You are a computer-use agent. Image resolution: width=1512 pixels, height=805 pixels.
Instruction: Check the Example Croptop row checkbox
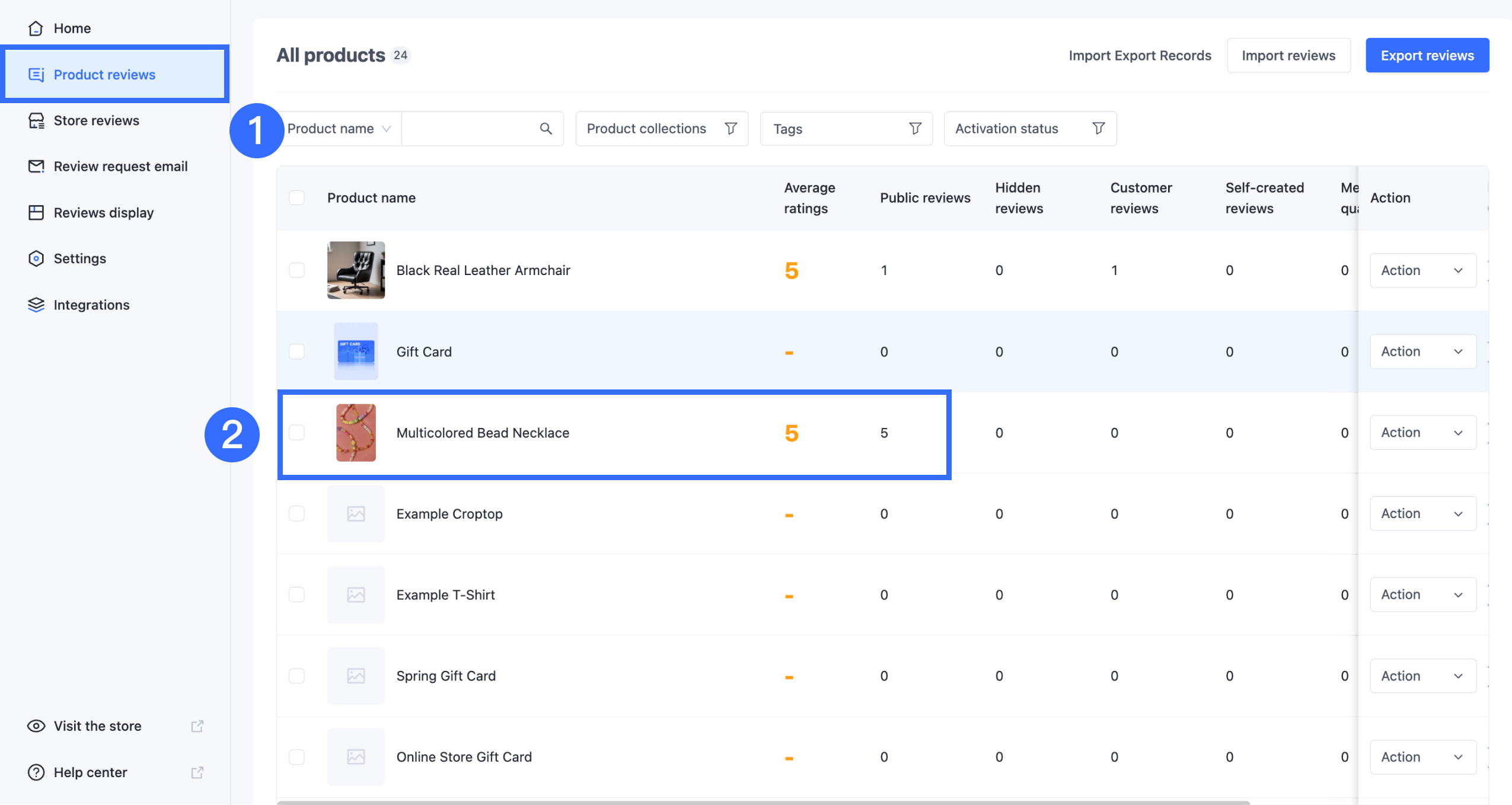[x=296, y=514]
